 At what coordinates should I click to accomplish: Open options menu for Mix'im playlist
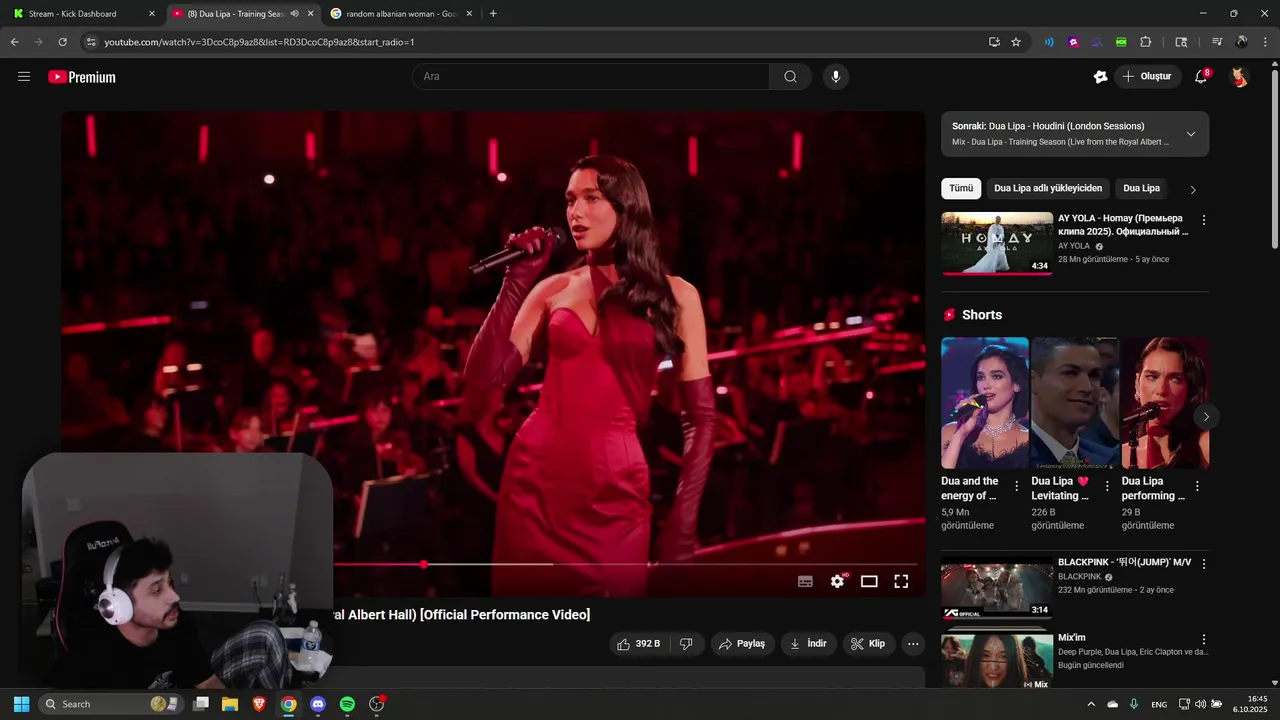click(1203, 639)
